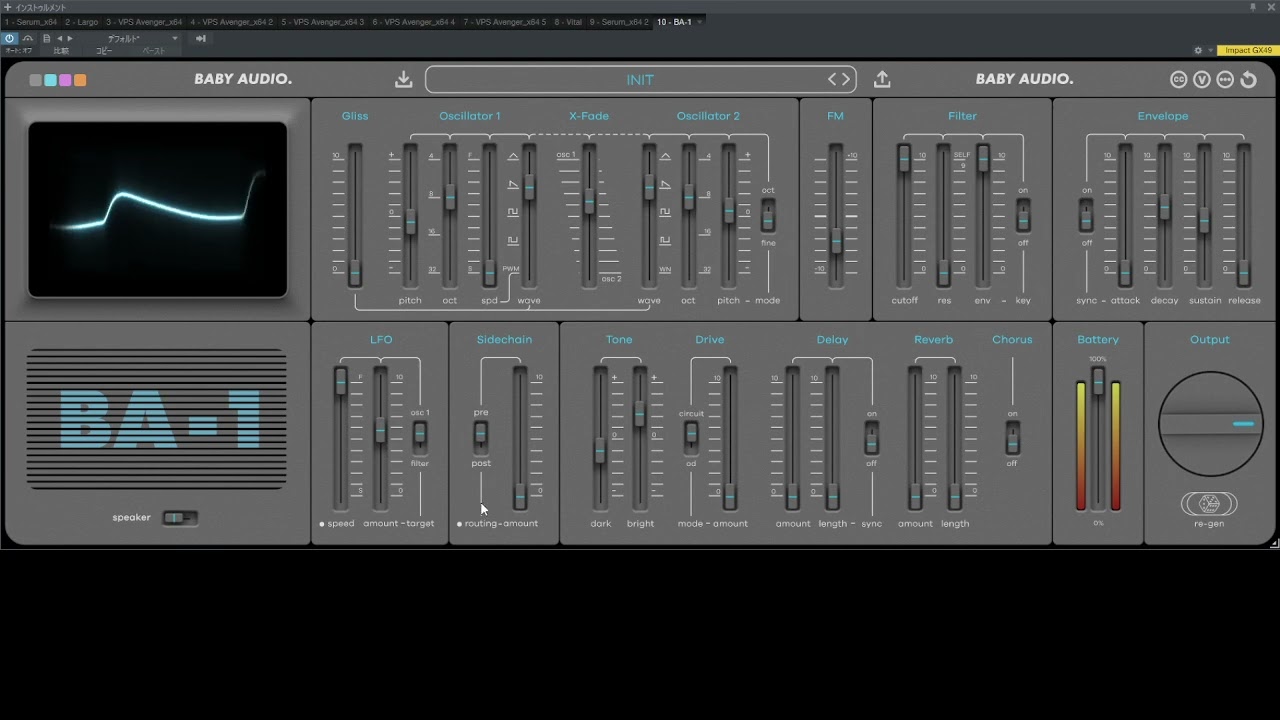Viewport: 1280px width, 720px height.
Task: Toggle Sidechain routing pre/post switch
Action: click(x=481, y=437)
